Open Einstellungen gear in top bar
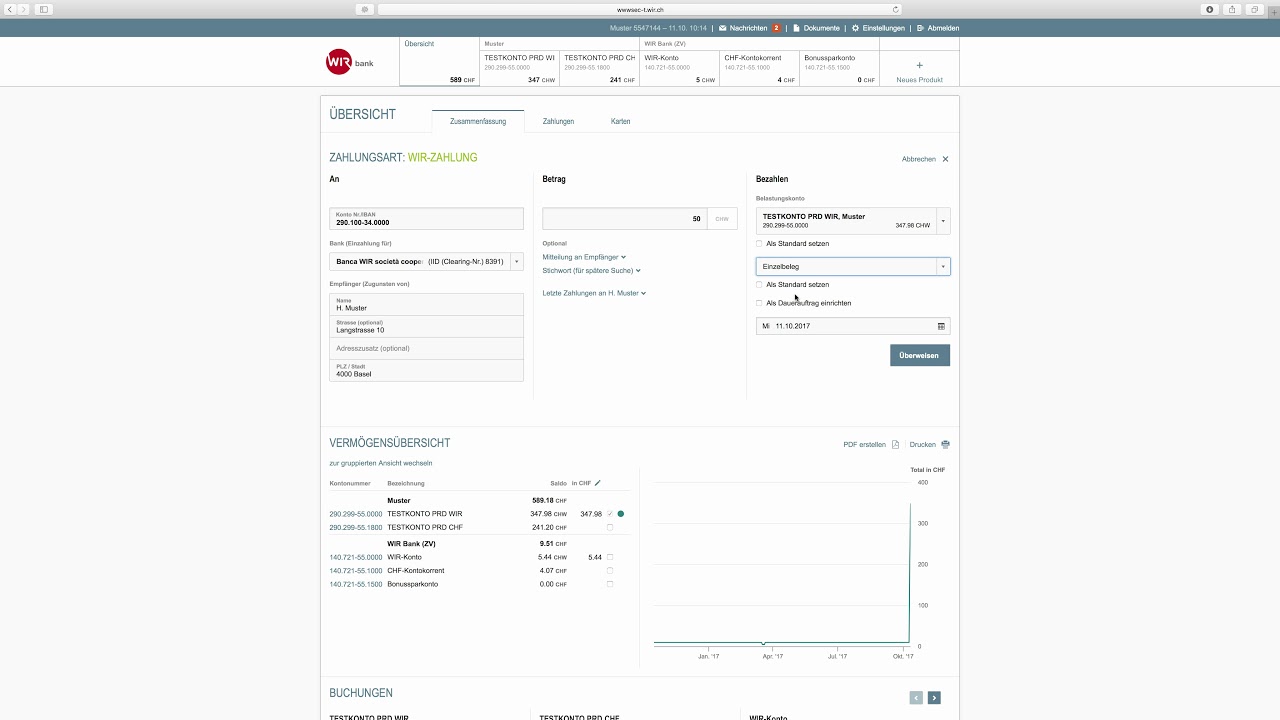This screenshot has height=720, width=1280. 855,28
